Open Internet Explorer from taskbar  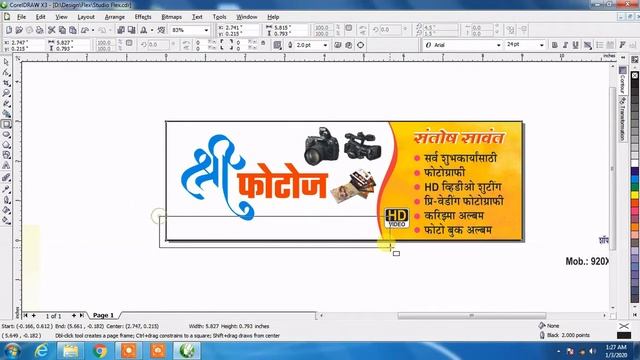[41, 351]
